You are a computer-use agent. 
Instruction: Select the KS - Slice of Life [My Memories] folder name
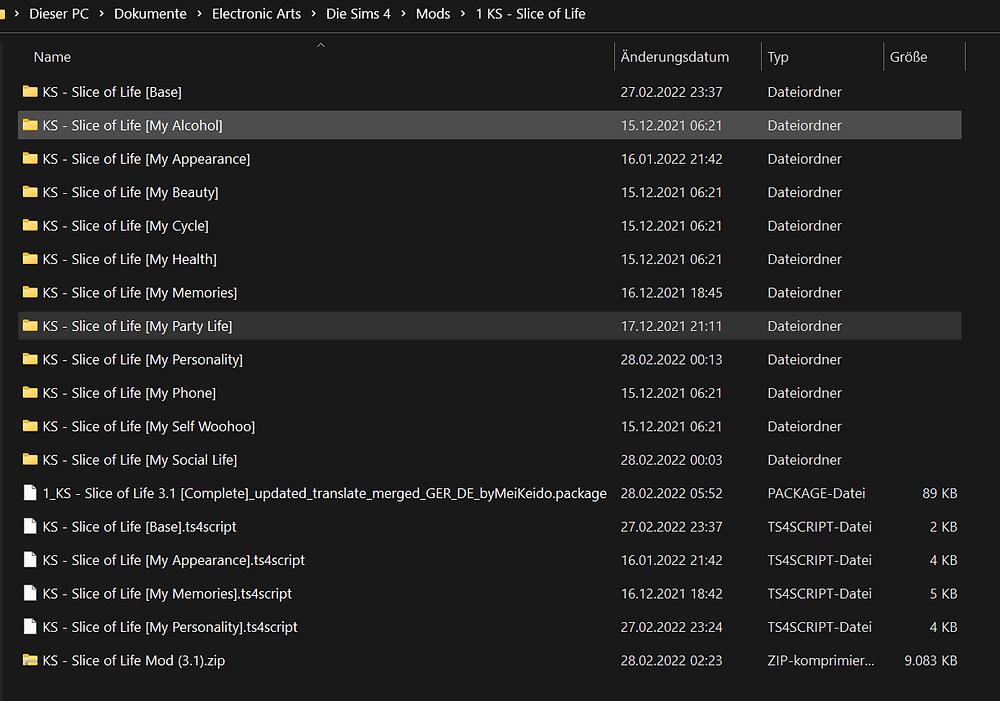click(x=140, y=293)
